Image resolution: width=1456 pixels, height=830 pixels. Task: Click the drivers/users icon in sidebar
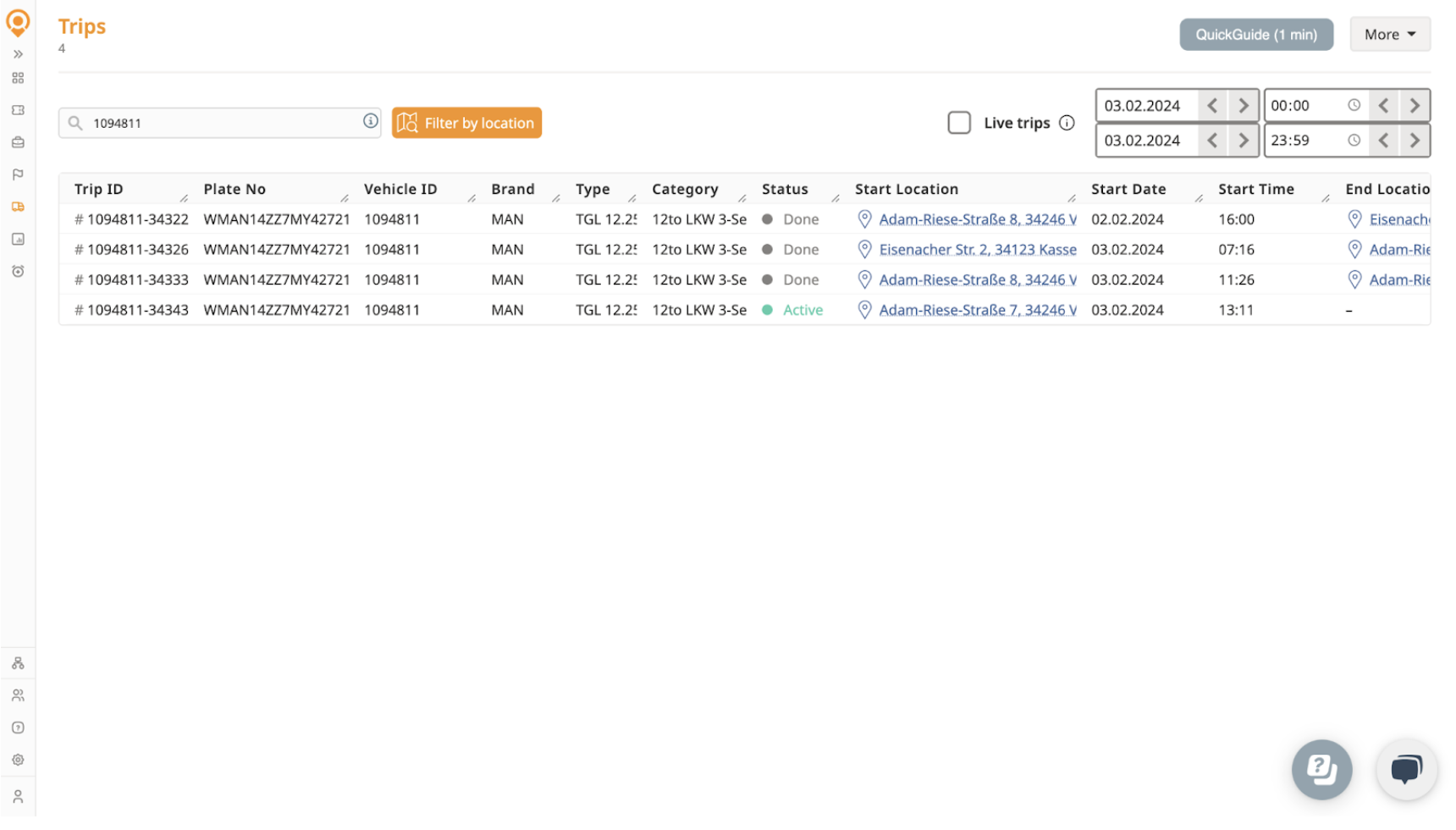(18, 694)
